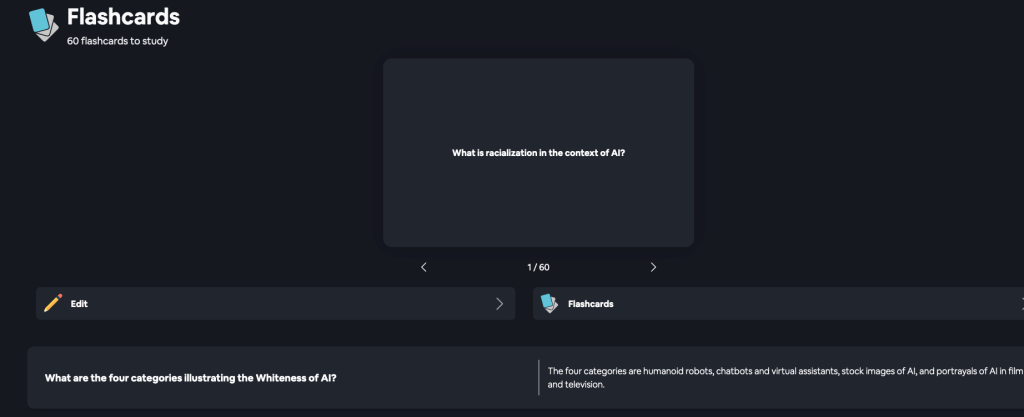Advance to the next flashcard
The height and width of the screenshot is (417, 1024).
tap(653, 267)
